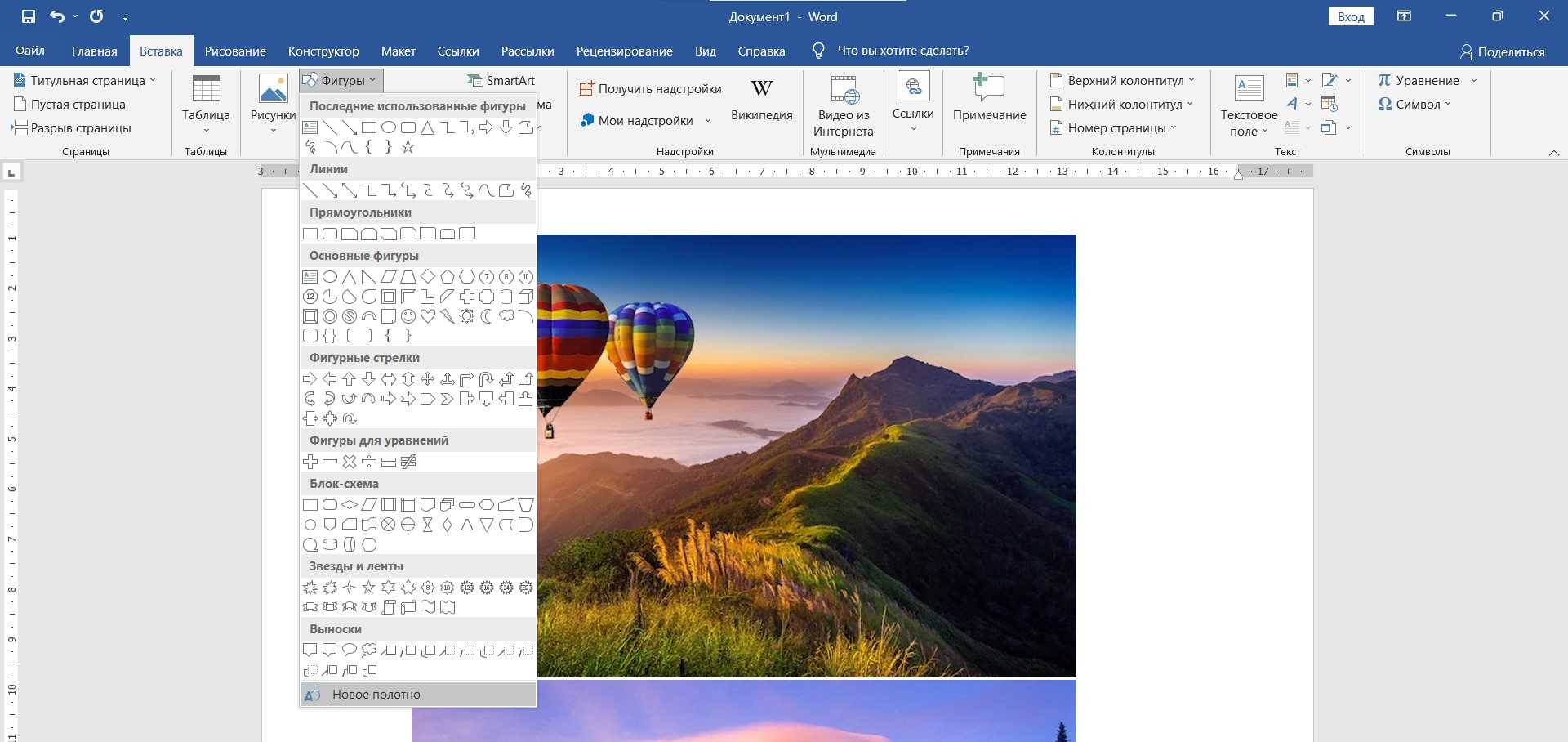Toggle the Фигуры shapes gallery button
Image resolution: width=1568 pixels, height=742 pixels.
341,80
